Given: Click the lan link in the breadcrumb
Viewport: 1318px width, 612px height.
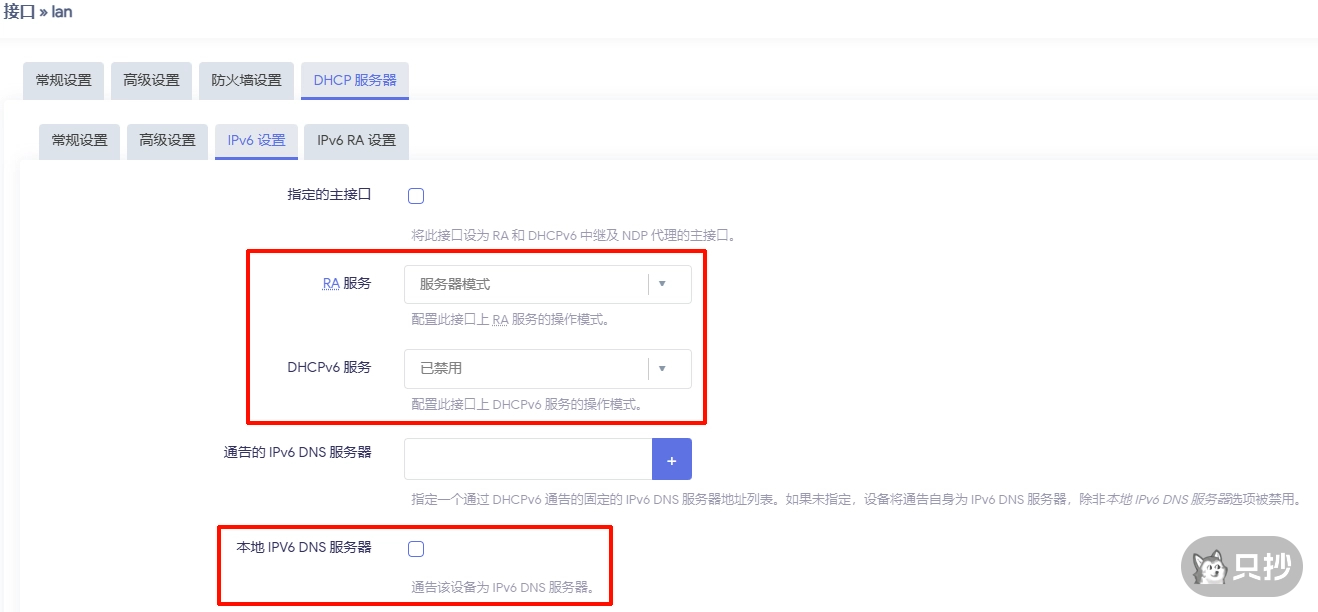Looking at the screenshot, I should tap(60, 11).
